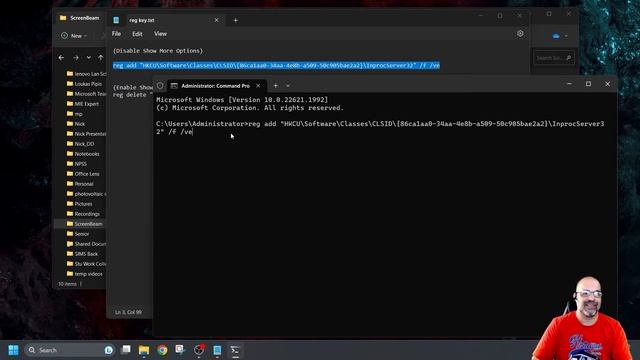The height and width of the screenshot is (360, 640).
Task: Open the MIE Expert folder
Action: [x=83, y=104]
